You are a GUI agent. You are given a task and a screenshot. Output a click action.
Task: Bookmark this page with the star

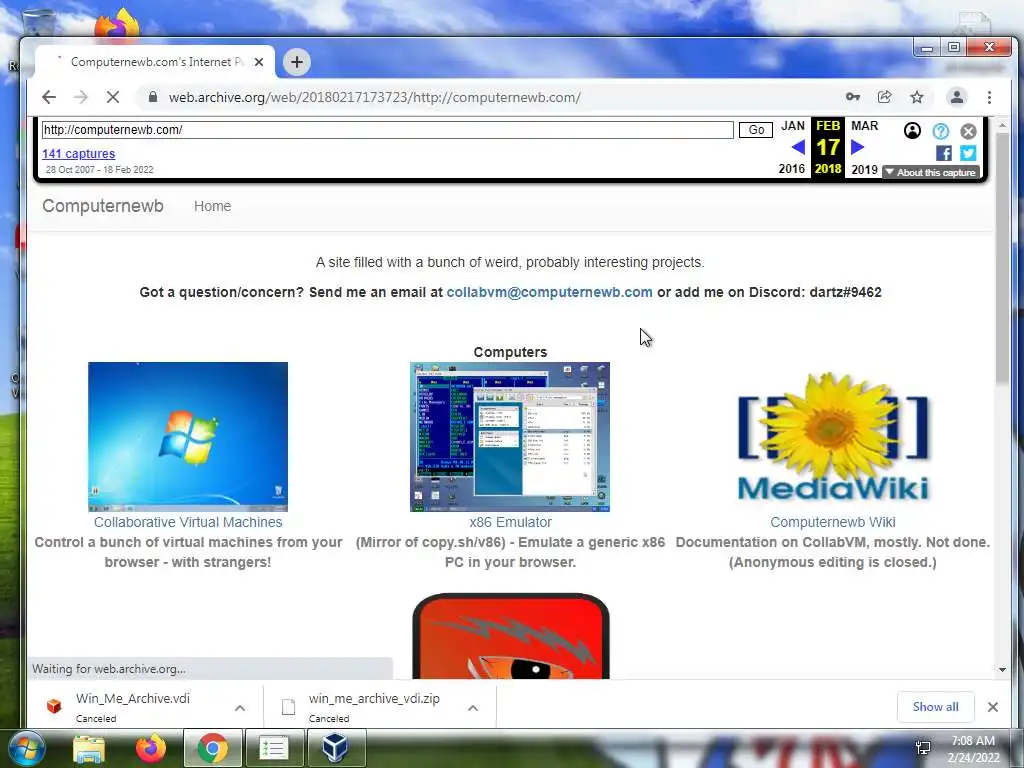(917, 97)
